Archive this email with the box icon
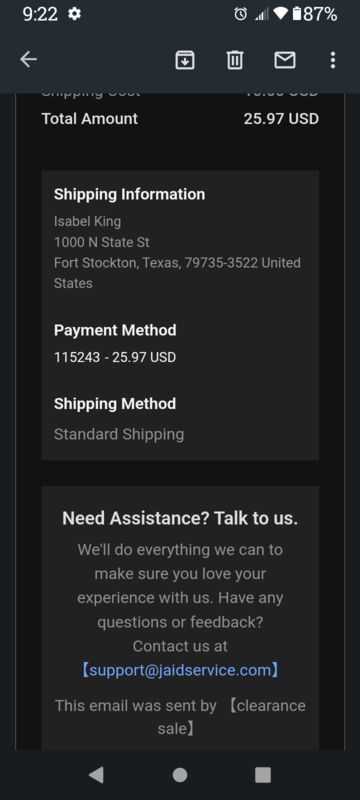Screen dimensions: 360x800 185,60
